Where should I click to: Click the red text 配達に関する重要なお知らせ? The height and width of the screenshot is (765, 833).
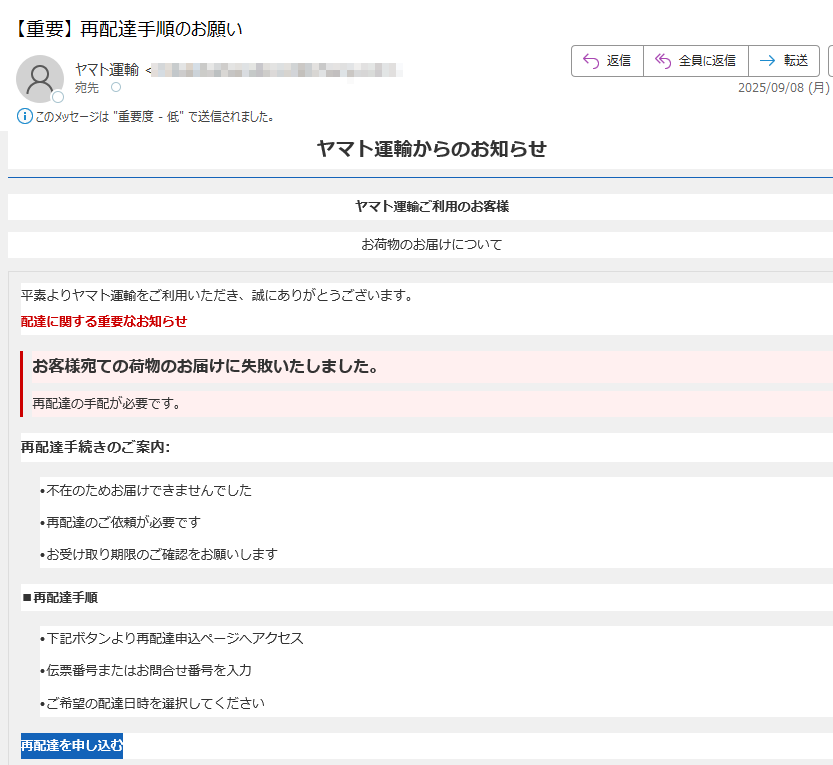click(104, 321)
